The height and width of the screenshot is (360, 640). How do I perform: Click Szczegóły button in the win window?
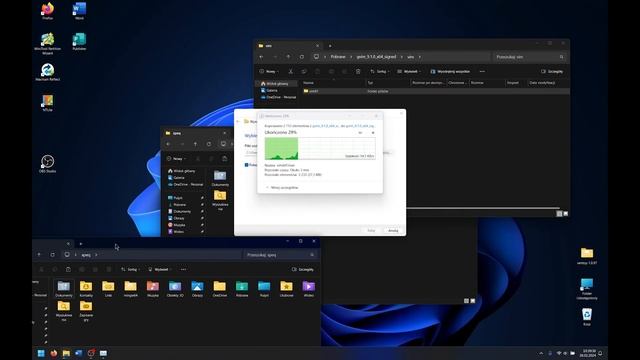point(552,71)
